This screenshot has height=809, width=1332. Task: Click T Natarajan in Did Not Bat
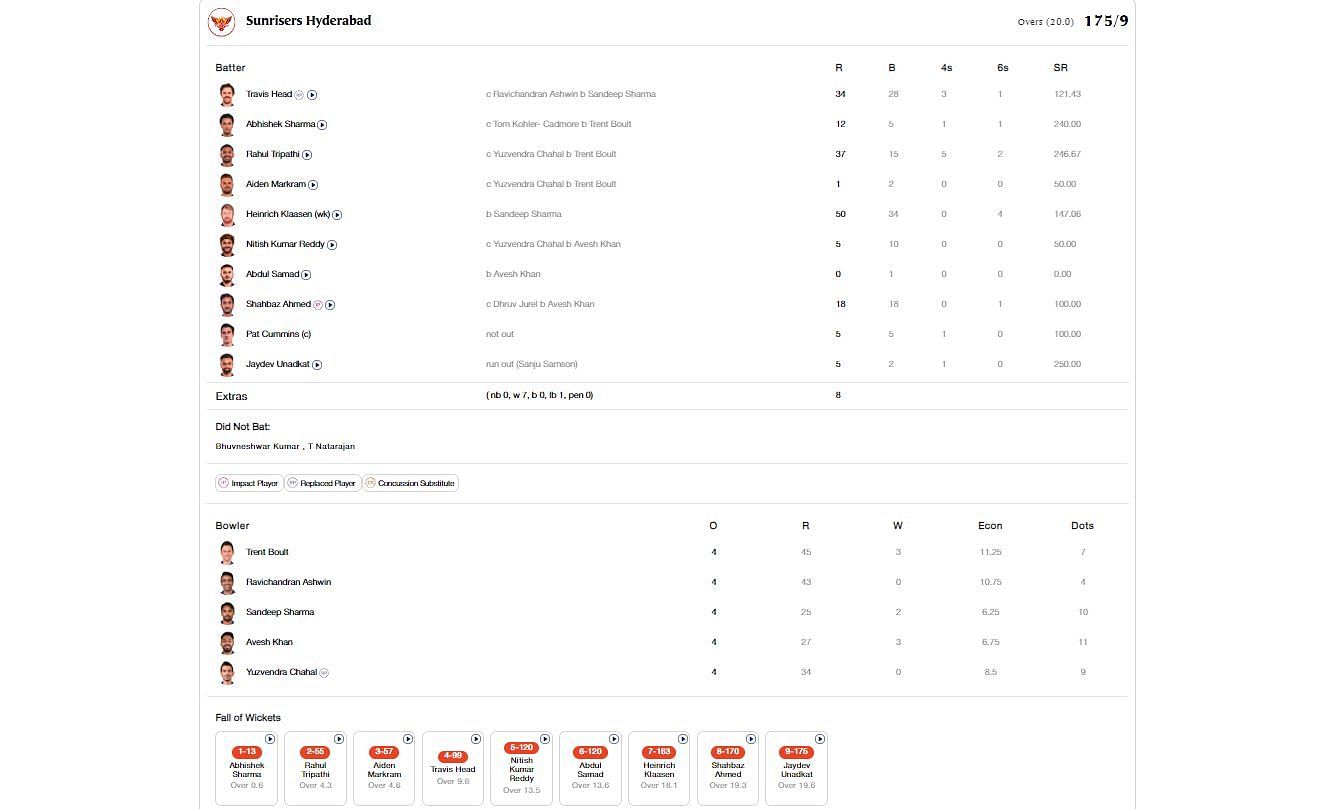point(331,447)
